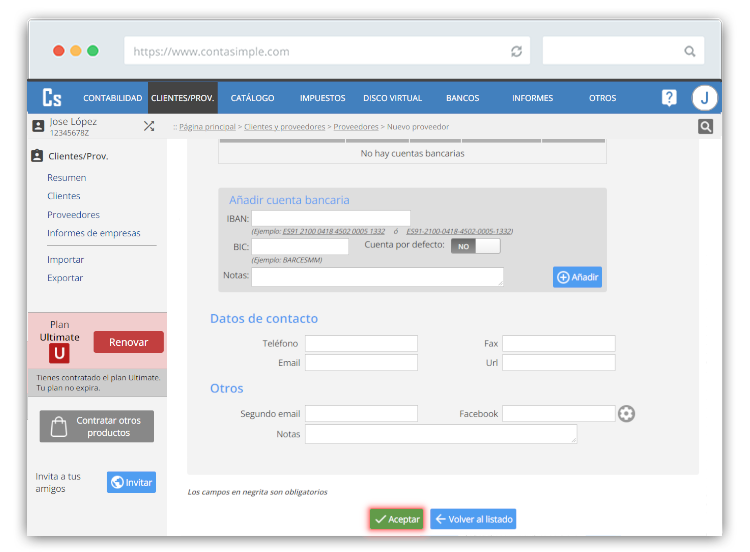Click the browser search magnifier icon
This screenshot has height=552, width=750.
coord(689,51)
